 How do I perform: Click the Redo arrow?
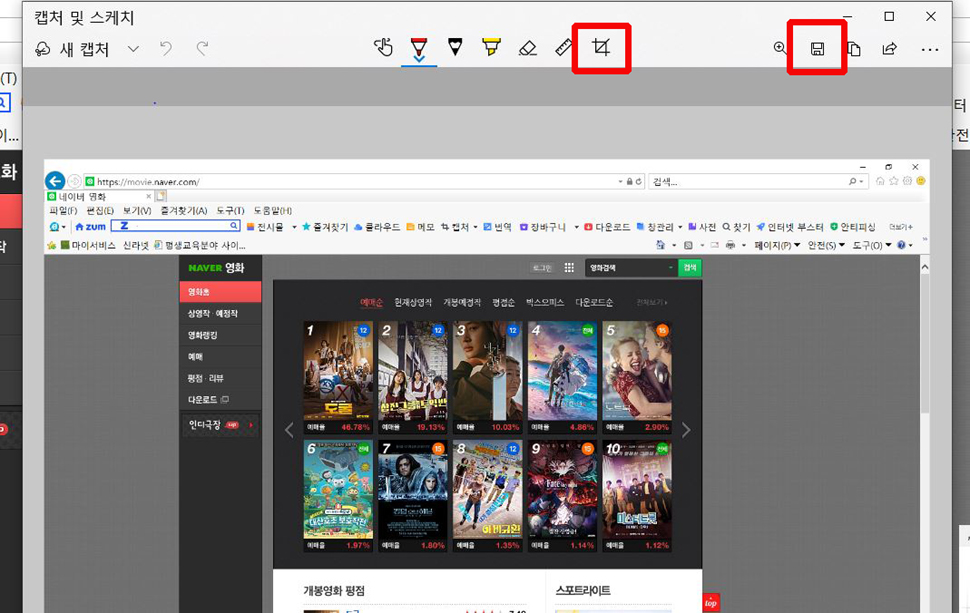click(202, 48)
